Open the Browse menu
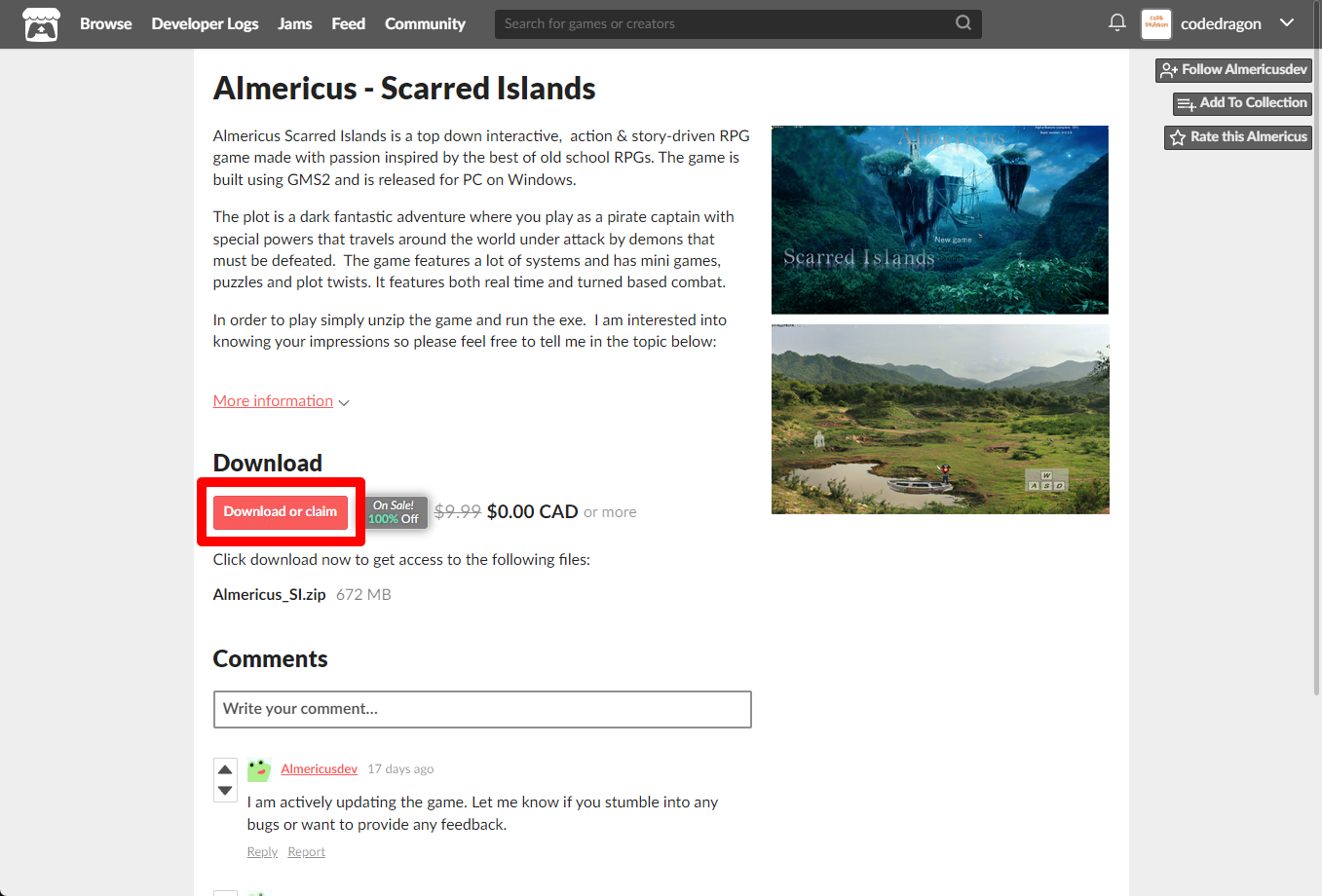The width and height of the screenshot is (1322, 896). tap(105, 23)
